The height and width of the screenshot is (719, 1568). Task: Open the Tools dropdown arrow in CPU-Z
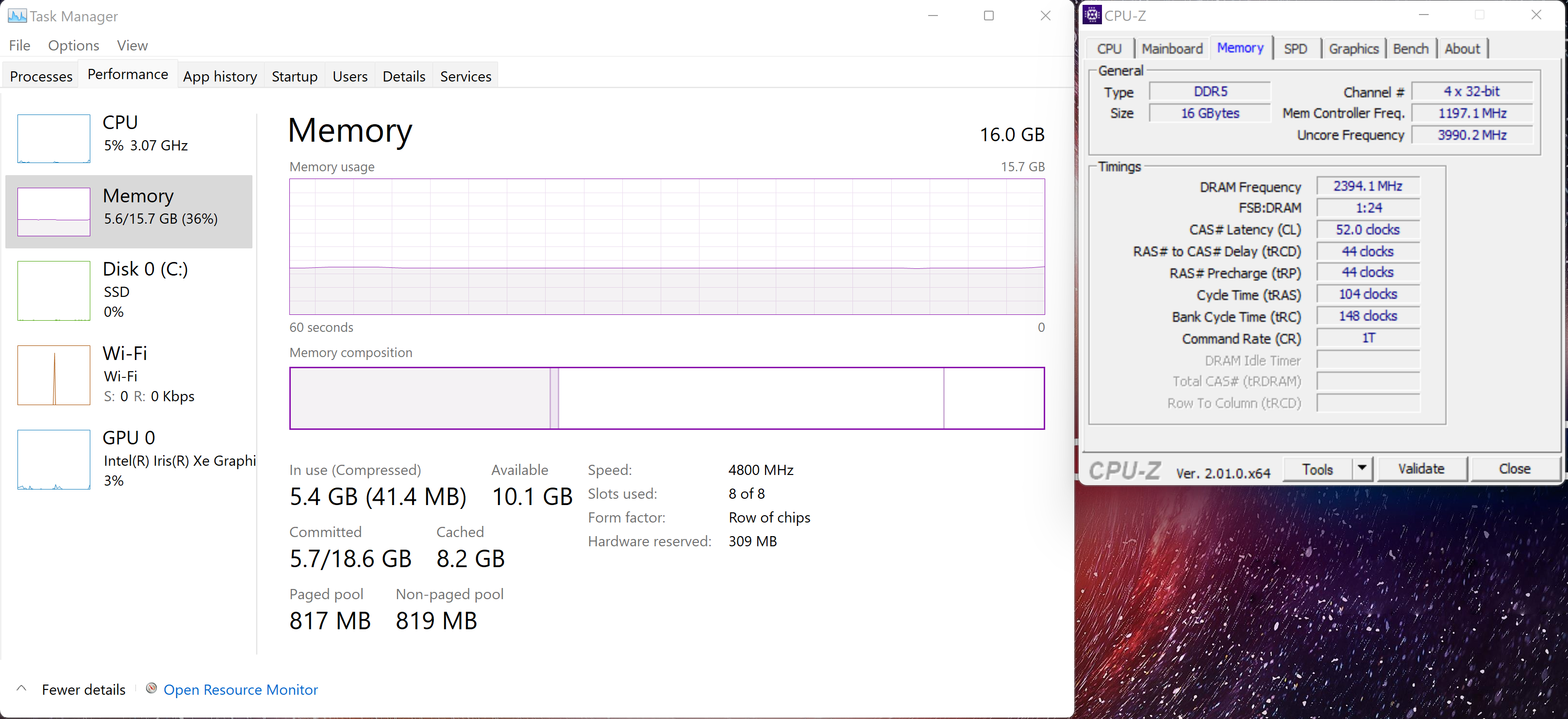pyautogui.click(x=1362, y=468)
